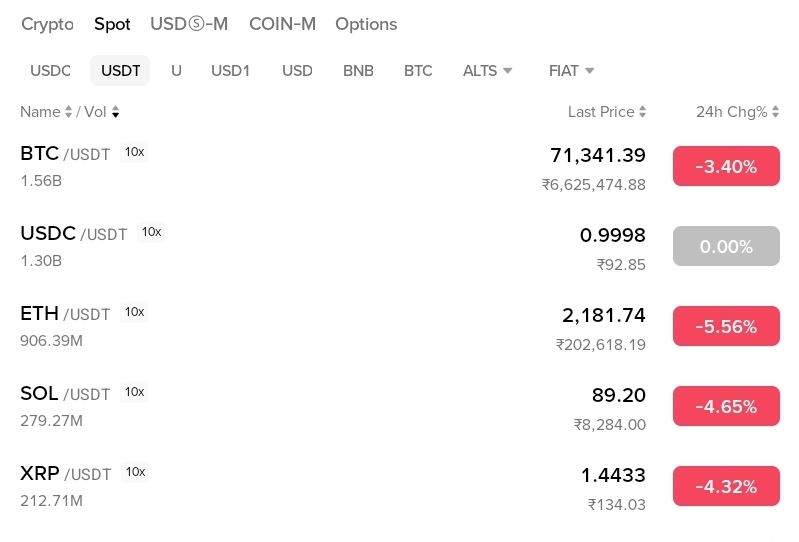
Task: Open the XRP/USDT pair row
Action: coord(300,486)
